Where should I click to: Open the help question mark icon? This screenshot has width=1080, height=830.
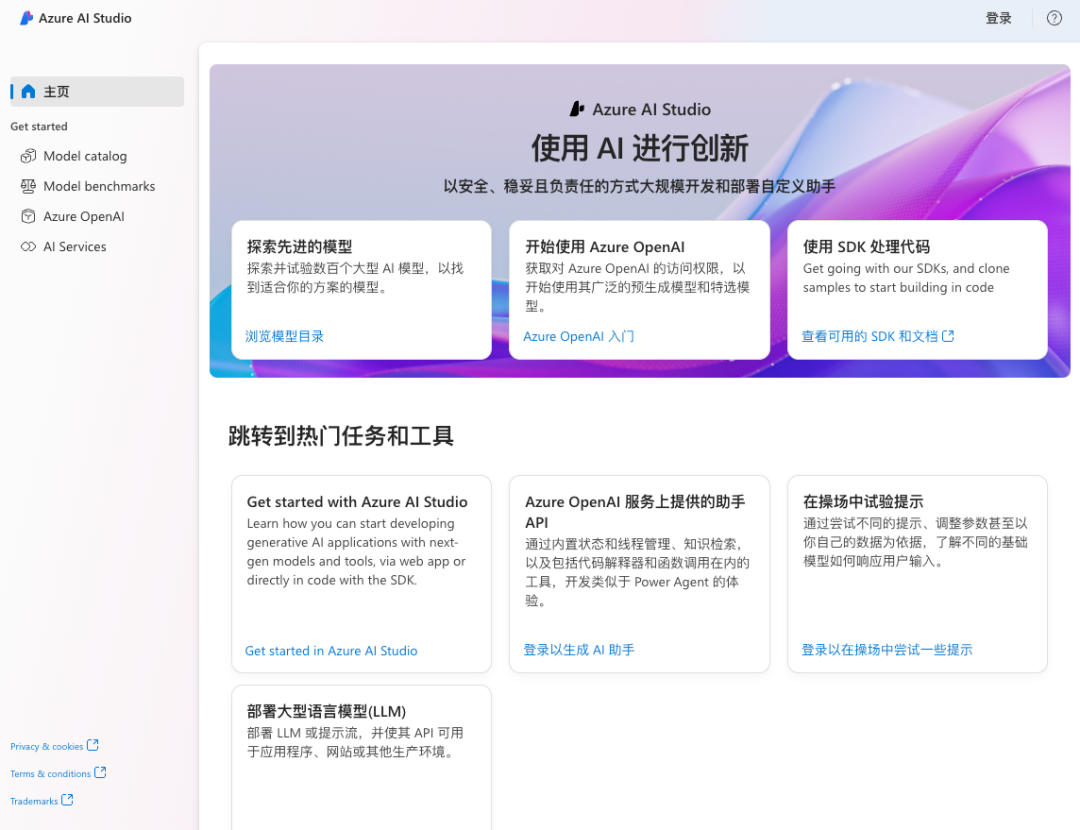tap(1054, 18)
